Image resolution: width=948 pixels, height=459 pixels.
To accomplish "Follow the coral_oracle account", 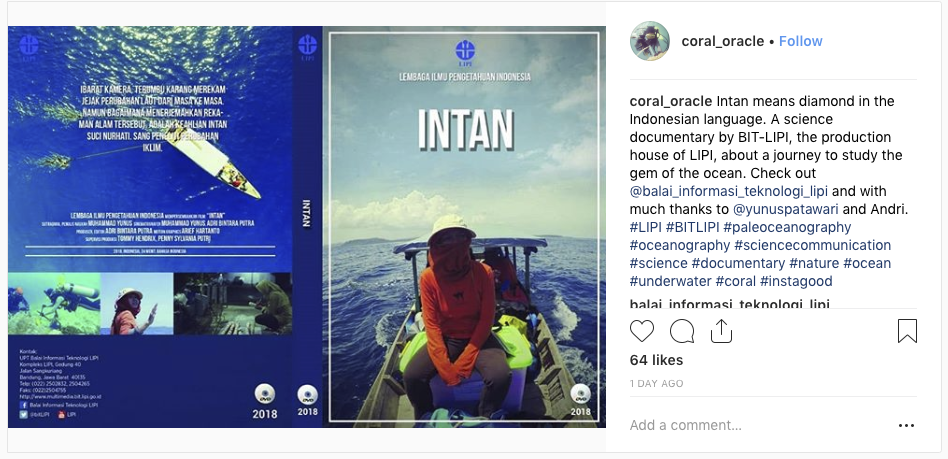I will [x=800, y=41].
